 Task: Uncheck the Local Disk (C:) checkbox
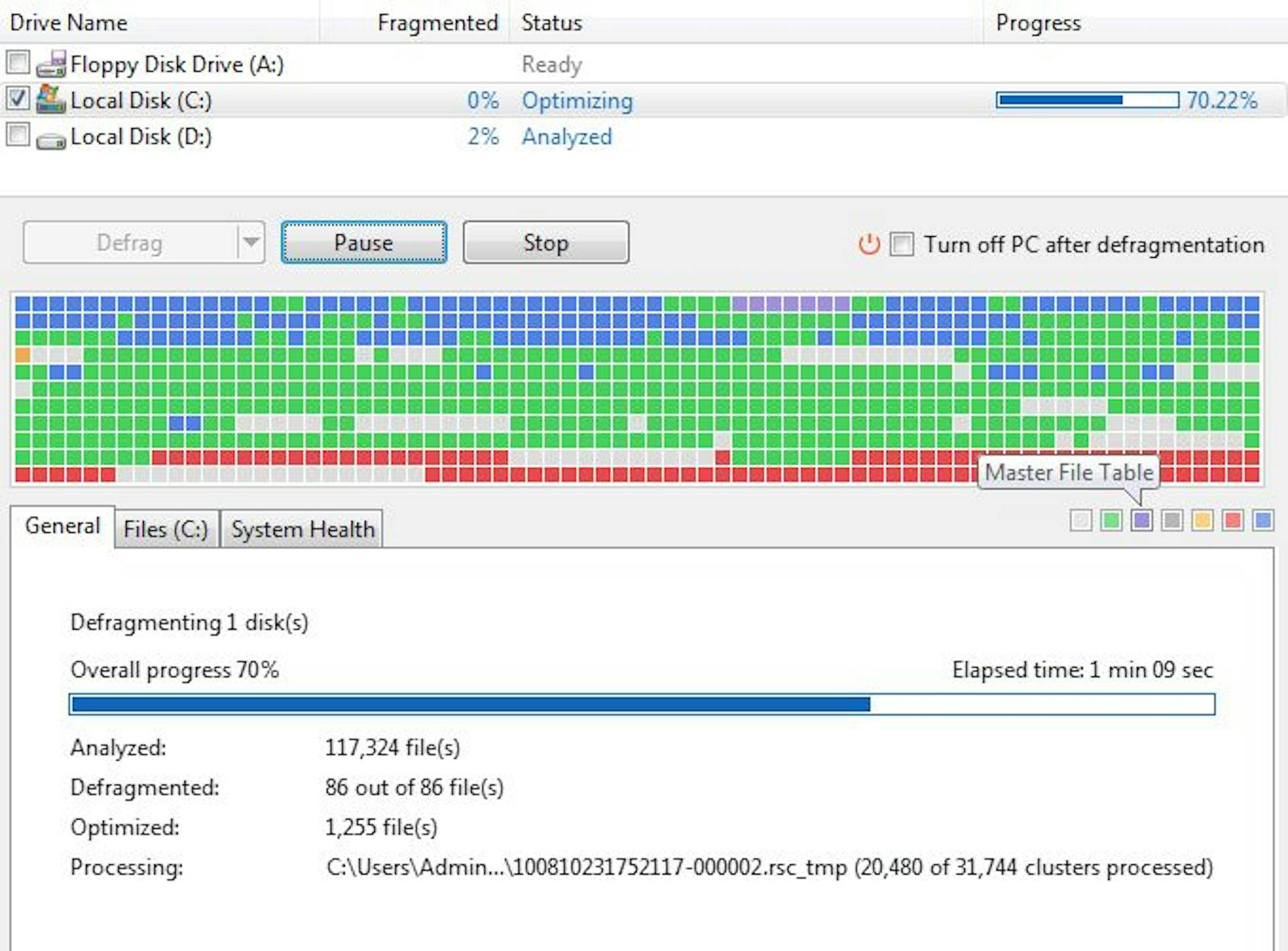coord(17,98)
